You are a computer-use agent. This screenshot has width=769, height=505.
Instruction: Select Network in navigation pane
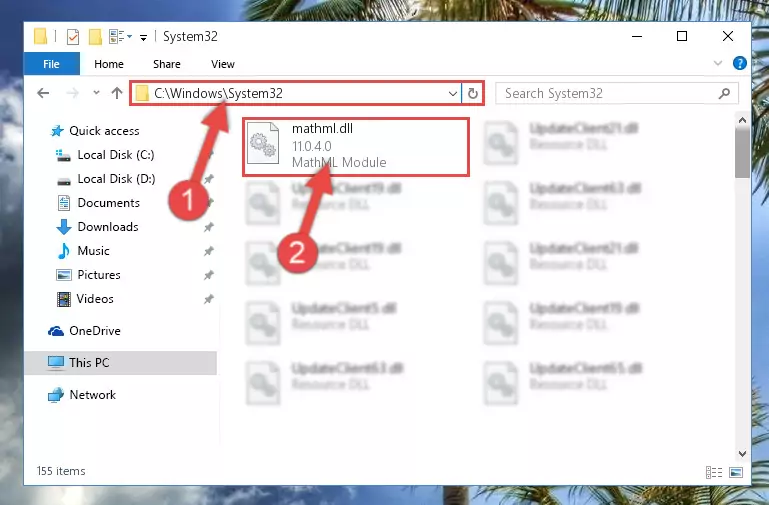click(92, 395)
